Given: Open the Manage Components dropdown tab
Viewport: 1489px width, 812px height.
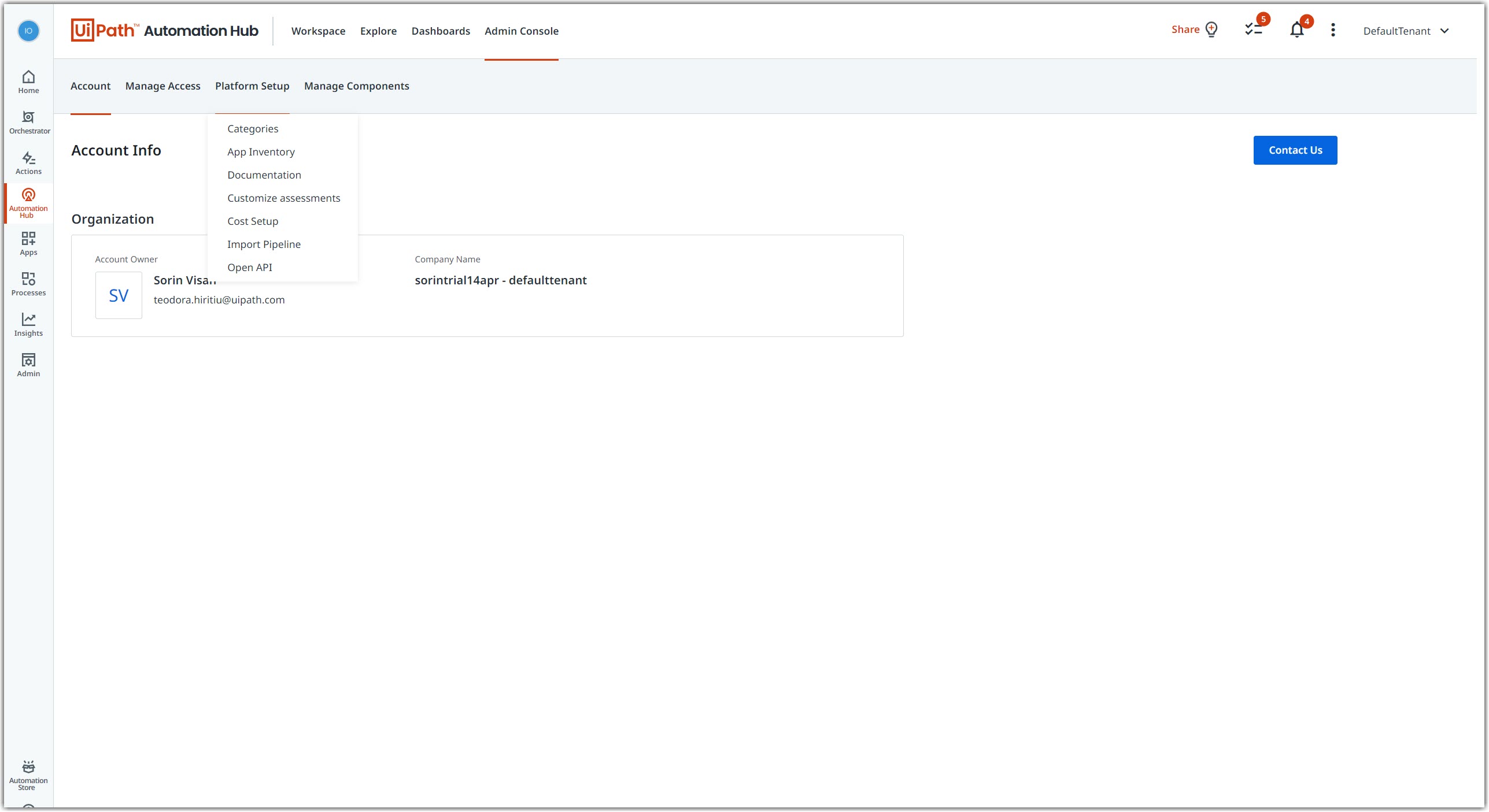Looking at the screenshot, I should (356, 86).
